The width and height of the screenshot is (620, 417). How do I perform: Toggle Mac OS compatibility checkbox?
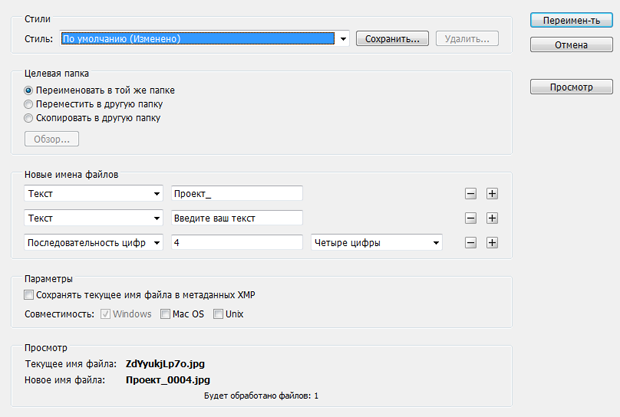click(166, 314)
